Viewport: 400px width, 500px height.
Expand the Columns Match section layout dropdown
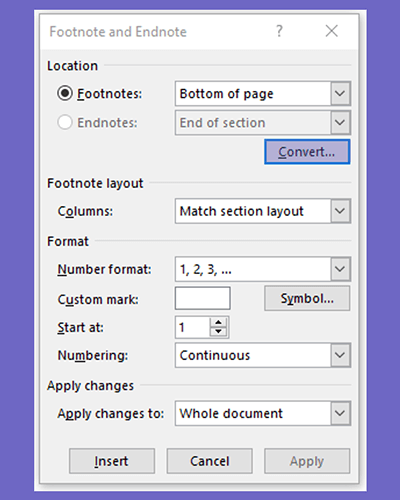coord(263,211)
